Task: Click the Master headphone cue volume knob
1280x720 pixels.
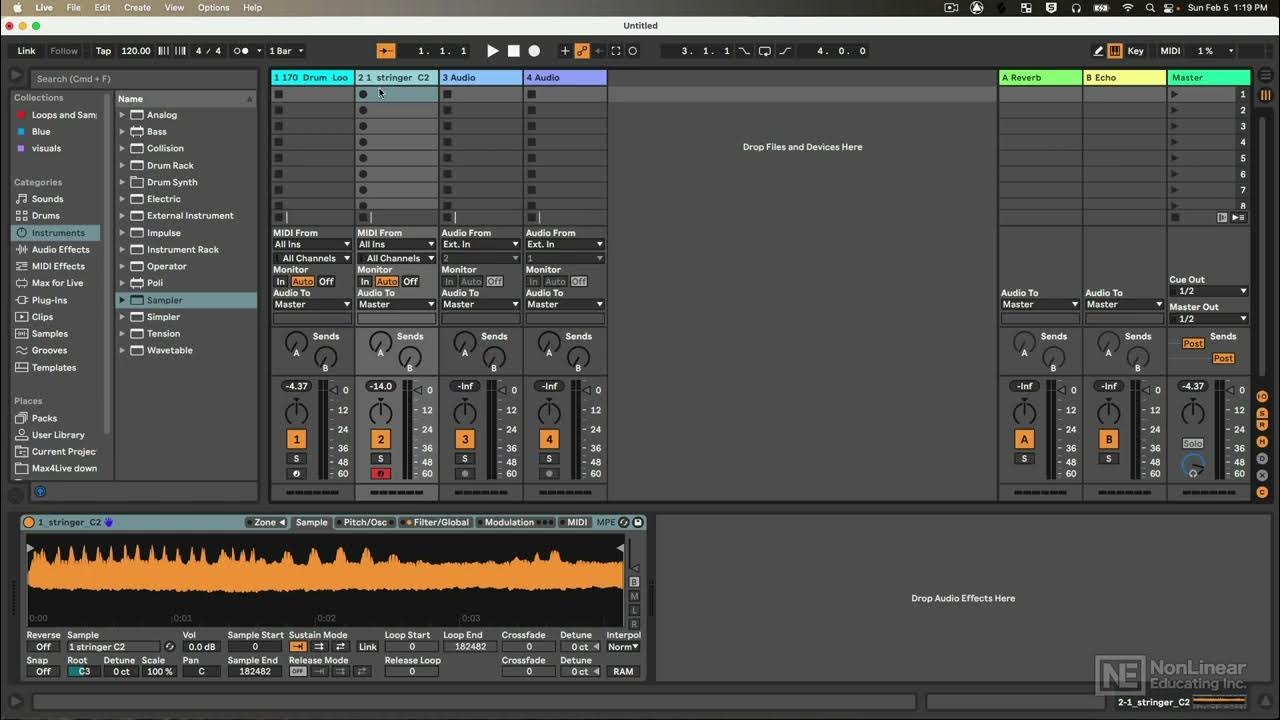Action: [1193, 465]
